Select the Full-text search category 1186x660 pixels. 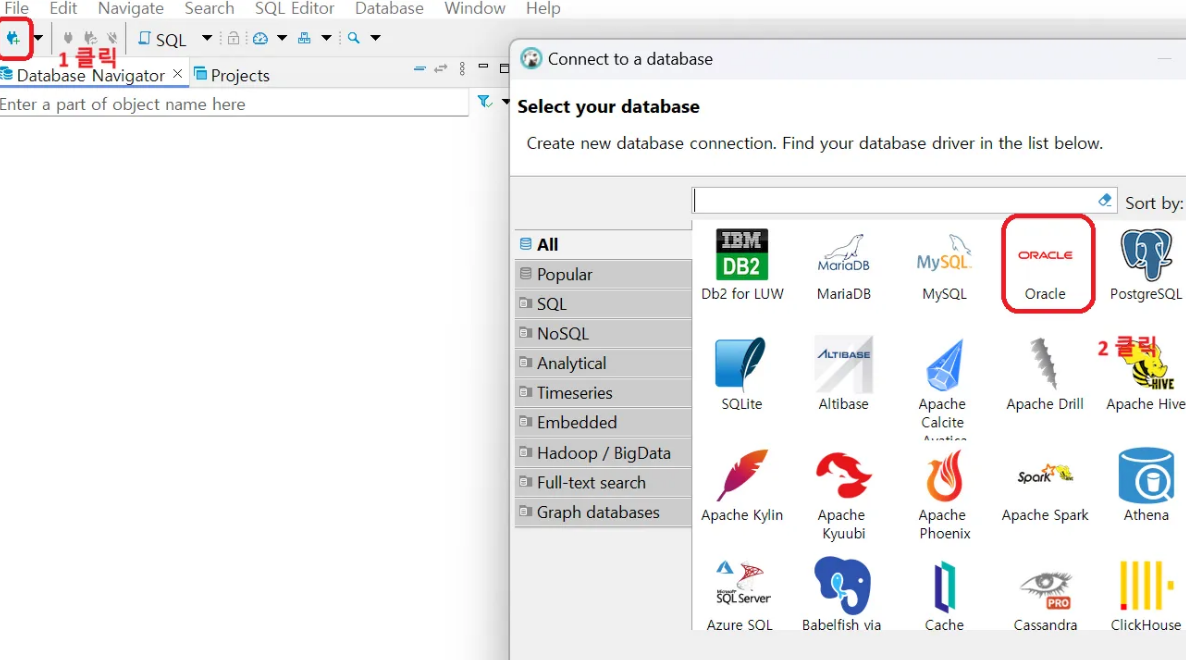(603, 482)
